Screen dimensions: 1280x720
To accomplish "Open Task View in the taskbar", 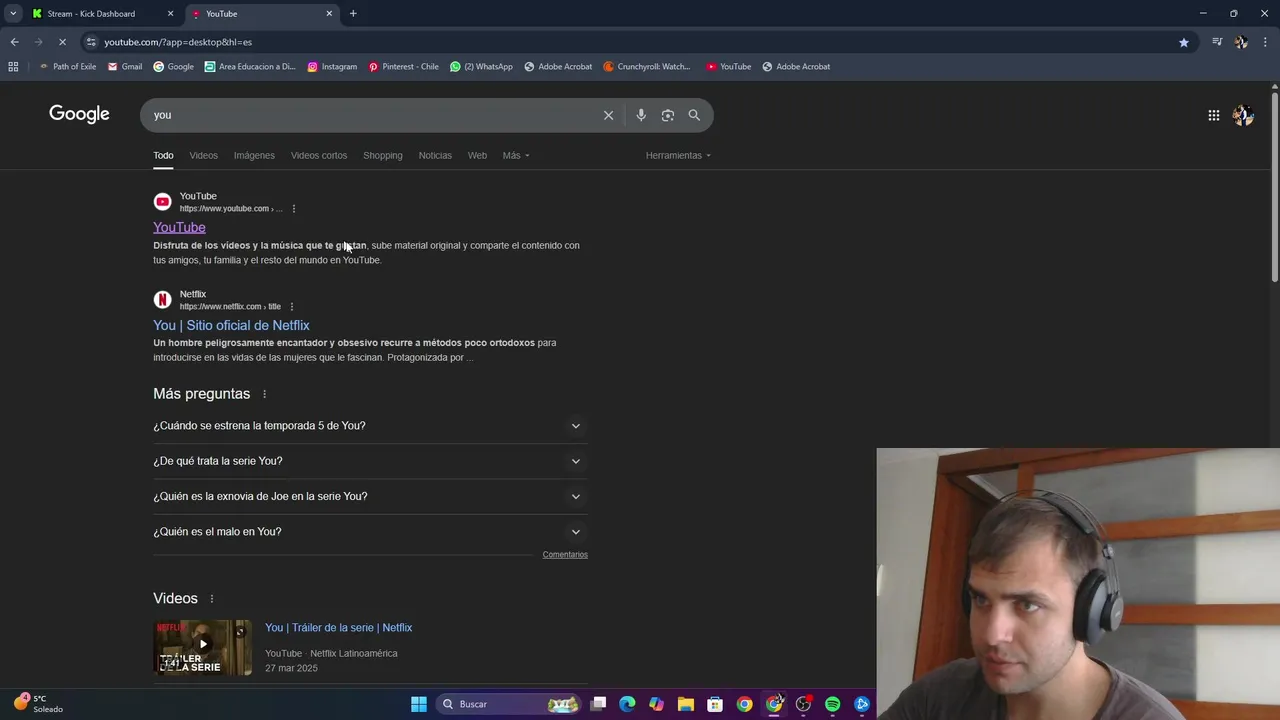I will [x=598, y=704].
